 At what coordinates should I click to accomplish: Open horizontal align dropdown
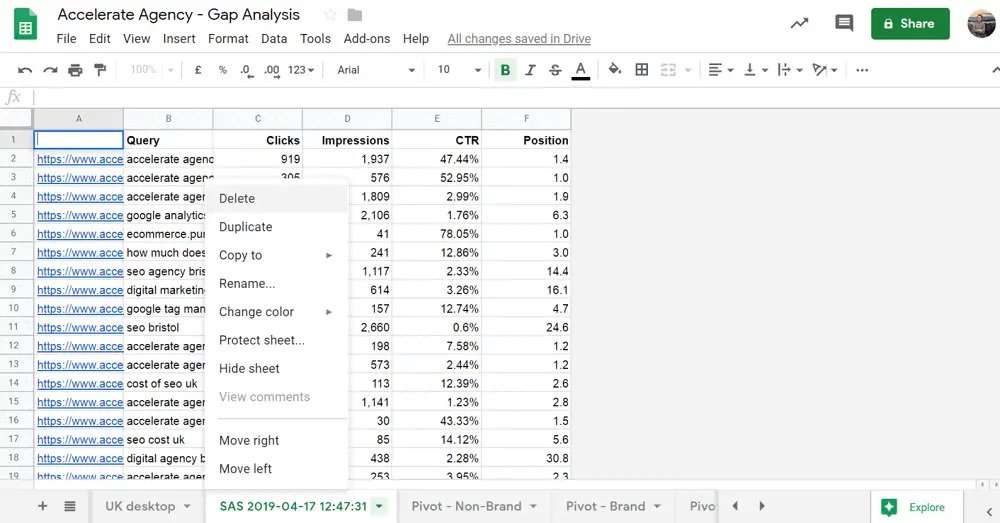tap(721, 70)
